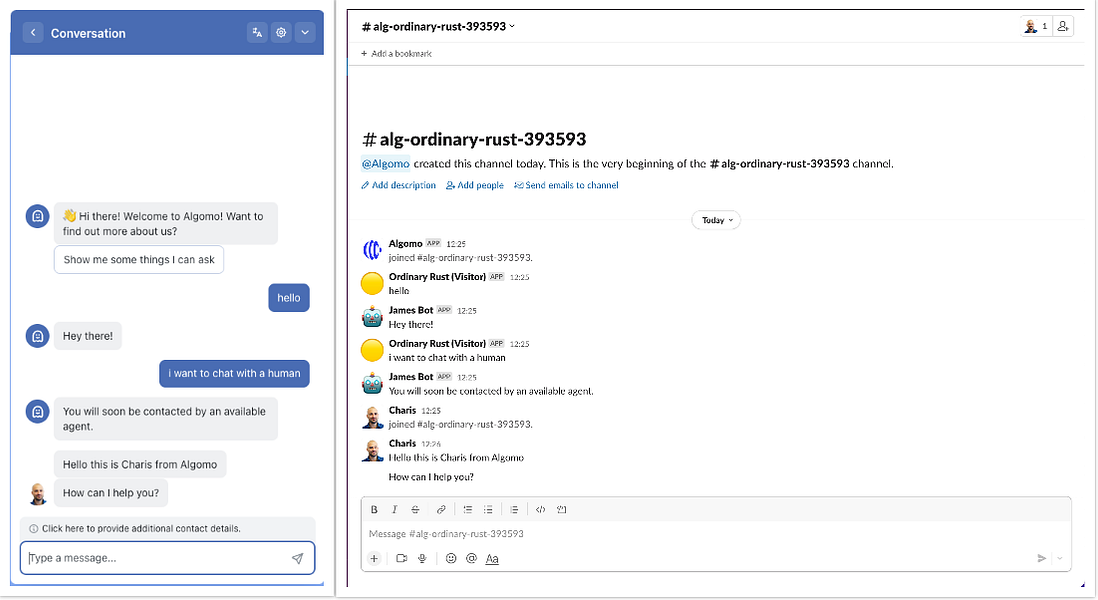Open the chat widget settings gear

tap(281, 32)
